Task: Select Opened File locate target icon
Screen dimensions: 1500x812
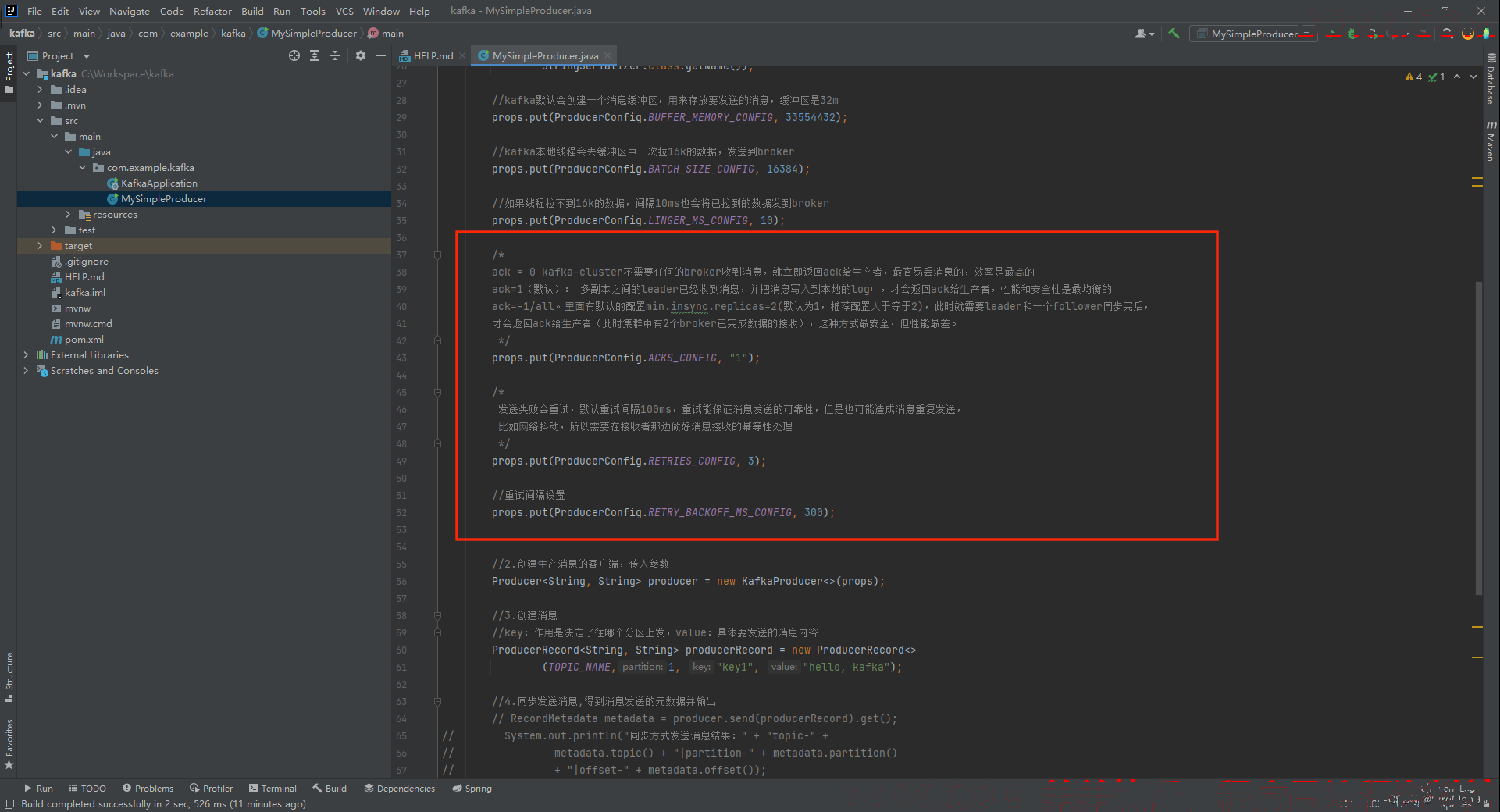Action: click(x=294, y=55)
